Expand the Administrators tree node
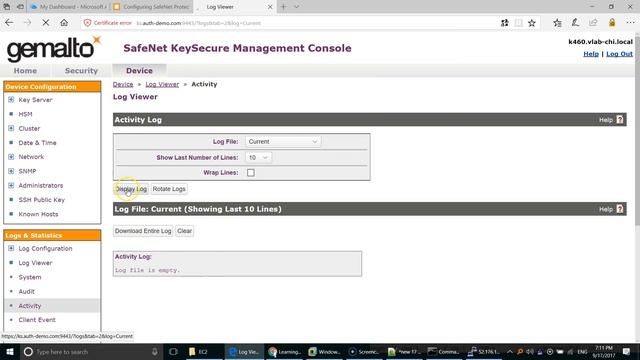This screenshot has width=640, height=360. point(11,185)
